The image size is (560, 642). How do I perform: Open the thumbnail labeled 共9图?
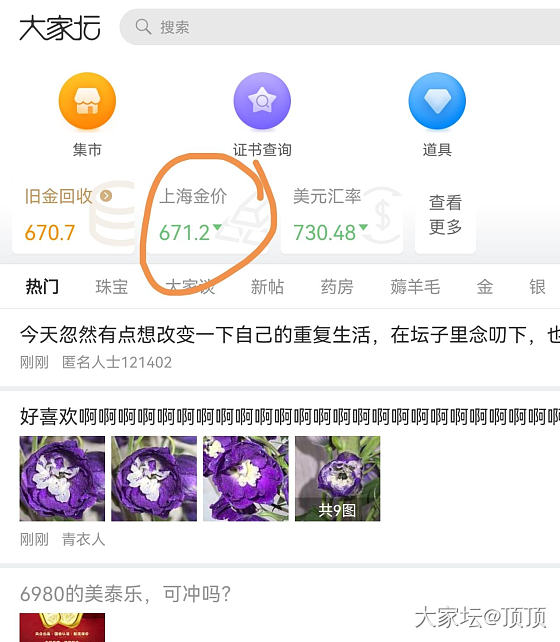pyautogui.click(x=338, y=479)
